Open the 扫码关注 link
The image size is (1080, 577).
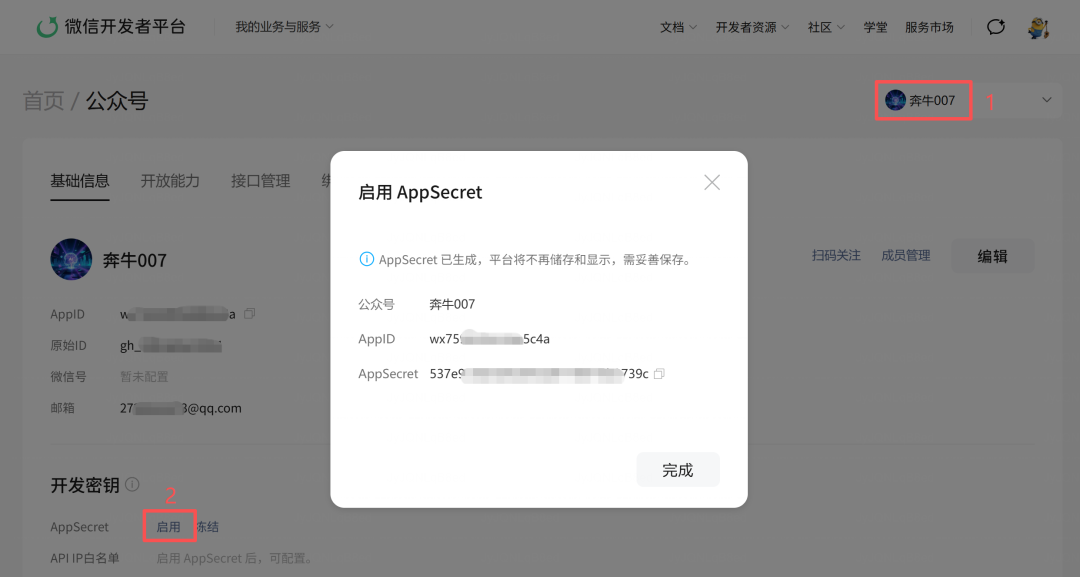pos(836,255)
